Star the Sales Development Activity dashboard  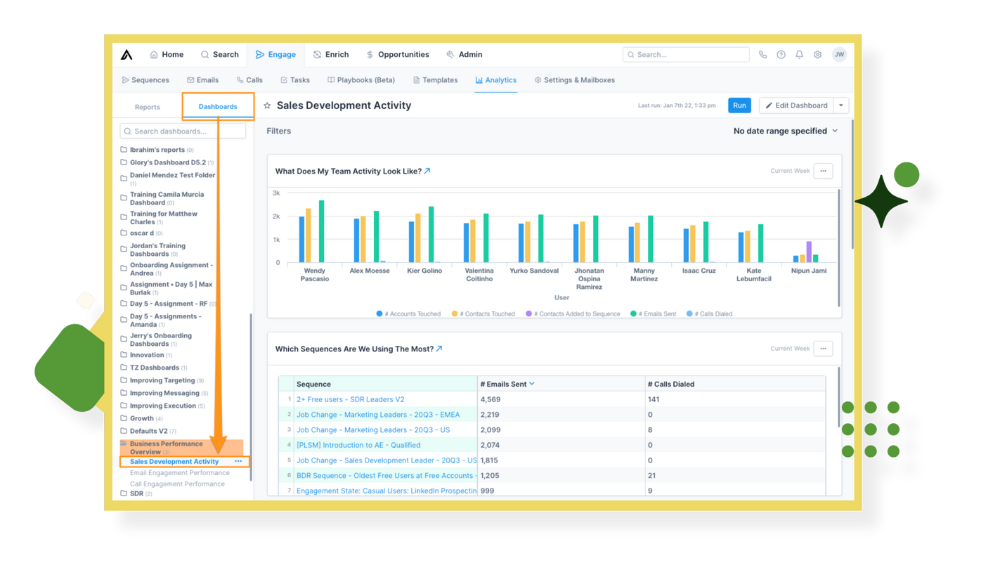(x=267, y=106)
